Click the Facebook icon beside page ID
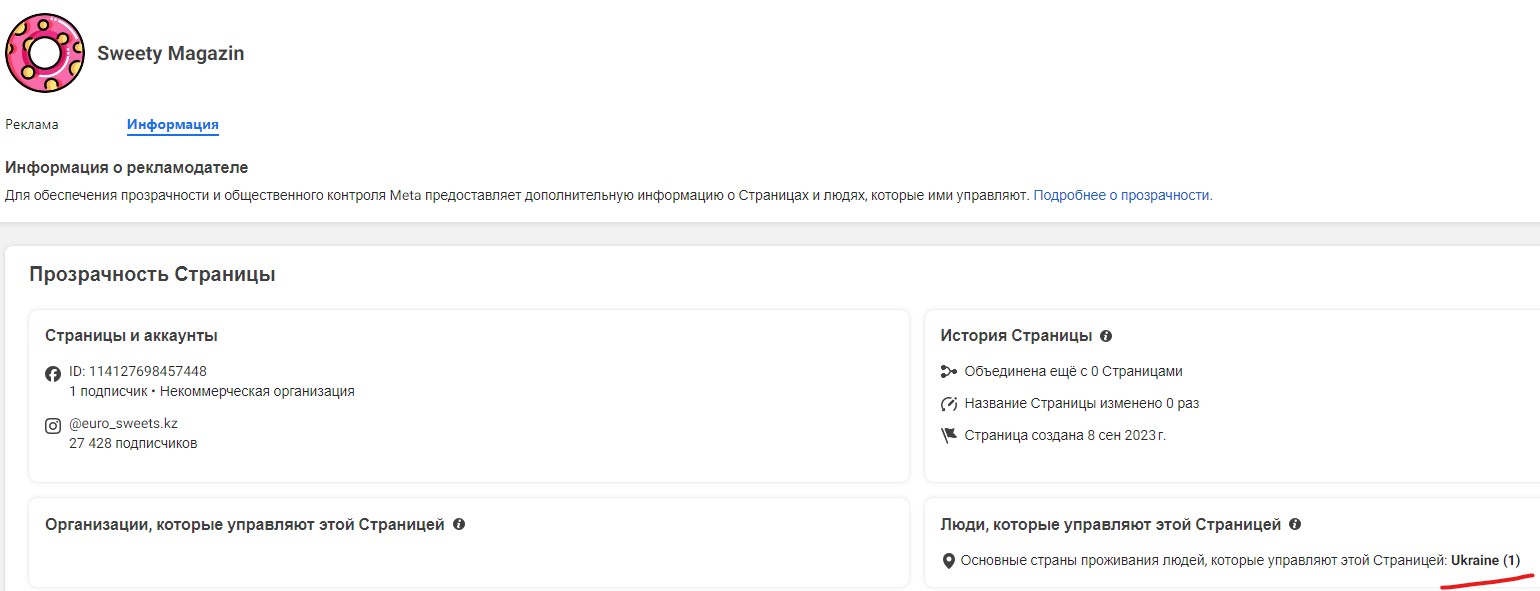 tap(54, 374)
